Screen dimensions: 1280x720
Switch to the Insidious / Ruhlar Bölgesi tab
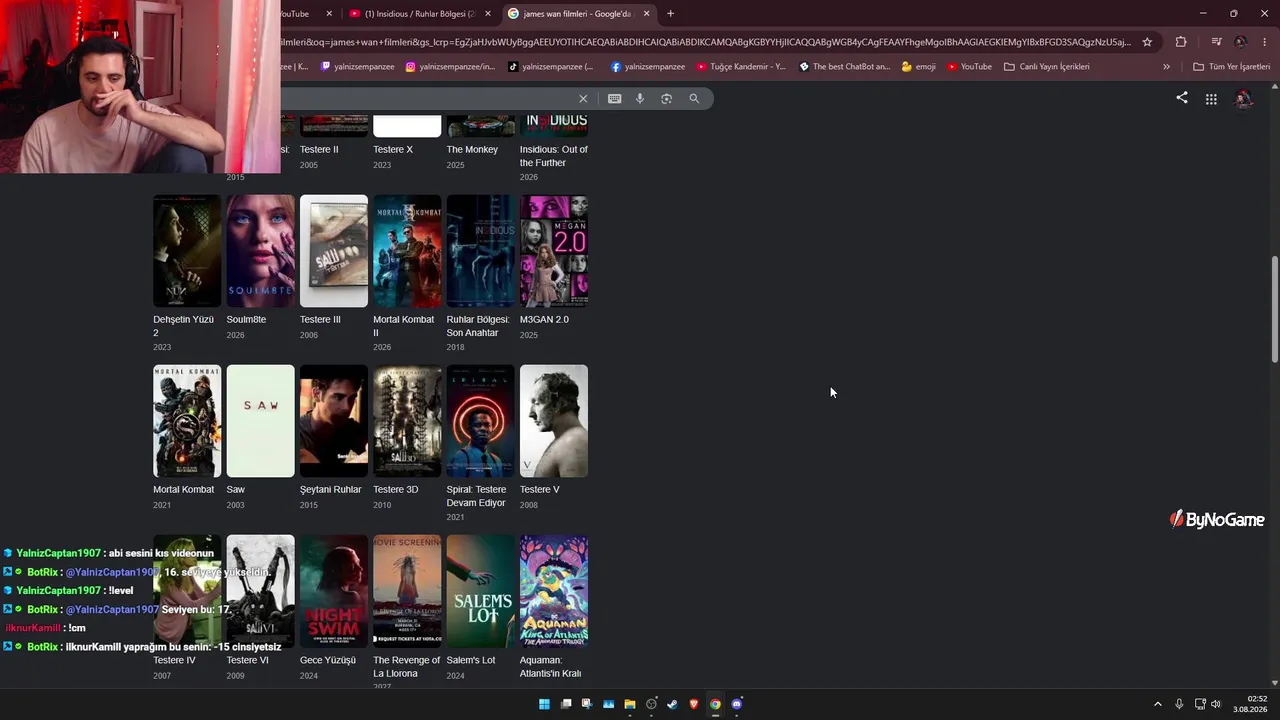pos(419,14)
